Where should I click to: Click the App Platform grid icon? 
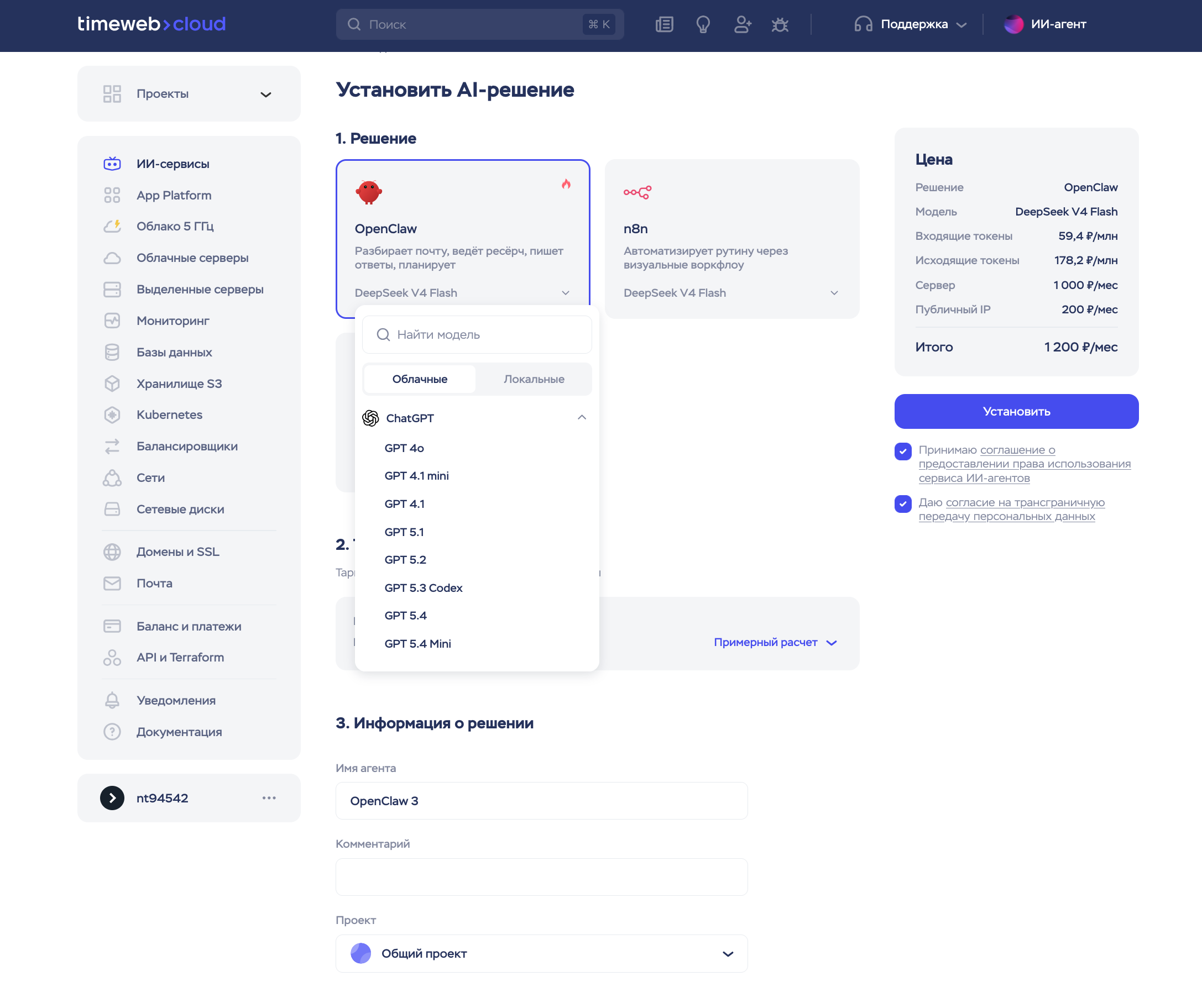(x=112, y=195)
